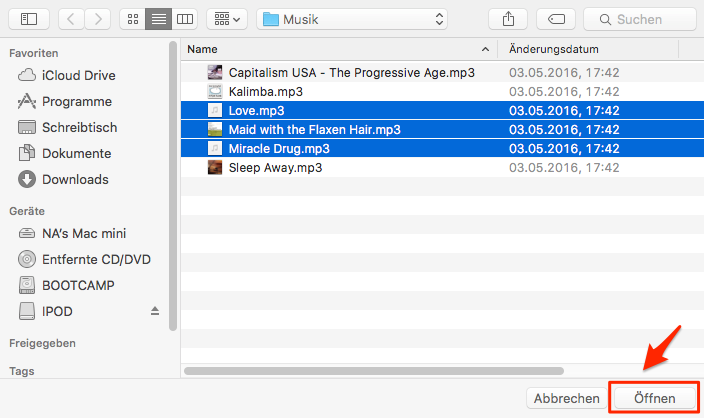Image resolution: width=704 pixels, height=418 pixels.
Task: Click the Kalimba.mp3 file icon
Action: point(215,92)
